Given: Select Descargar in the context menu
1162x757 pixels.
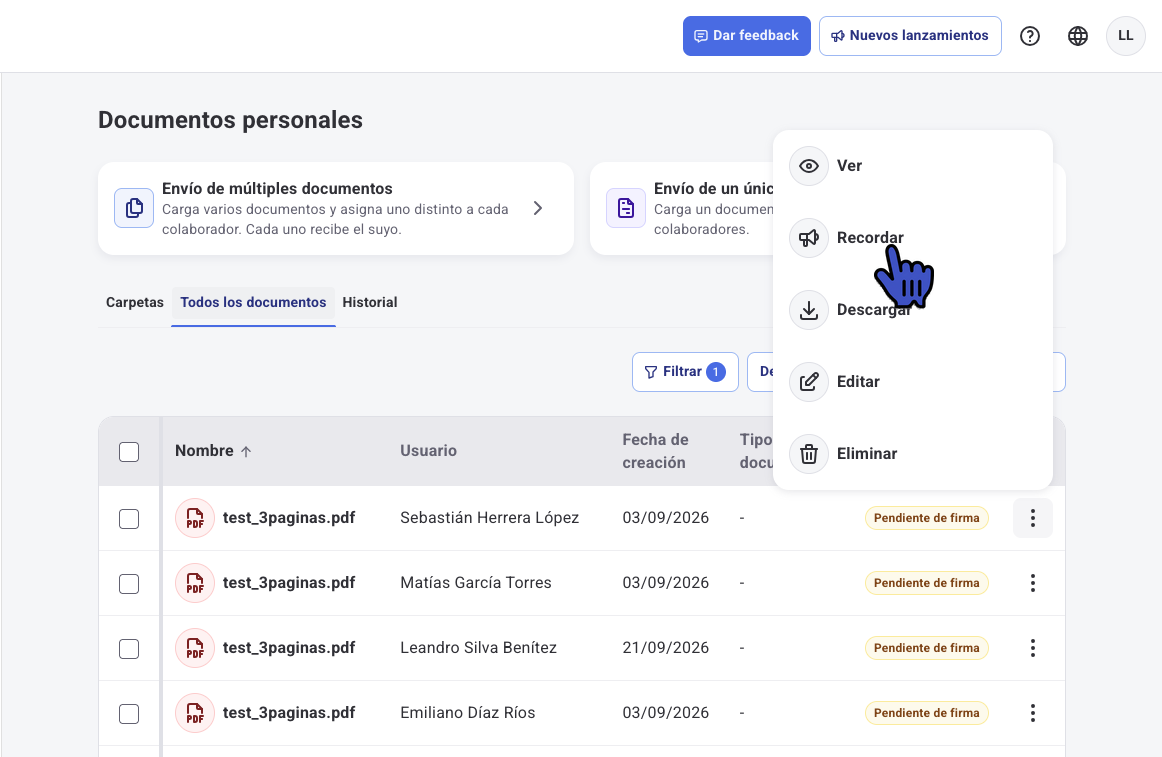Looking at the screenshot, I should (912, 309).
